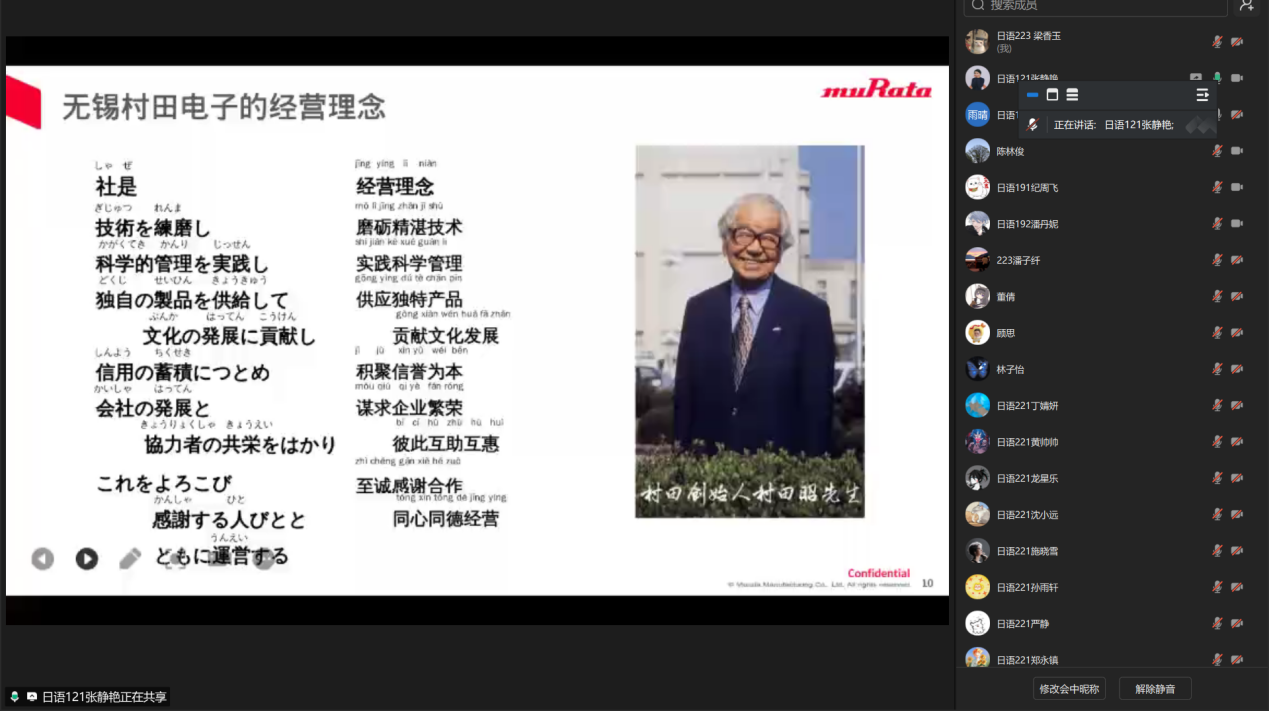The image size is (1269, 711).
Task: Toggle microphone for 日语223 梁香玉
Action: (1217, 42)
